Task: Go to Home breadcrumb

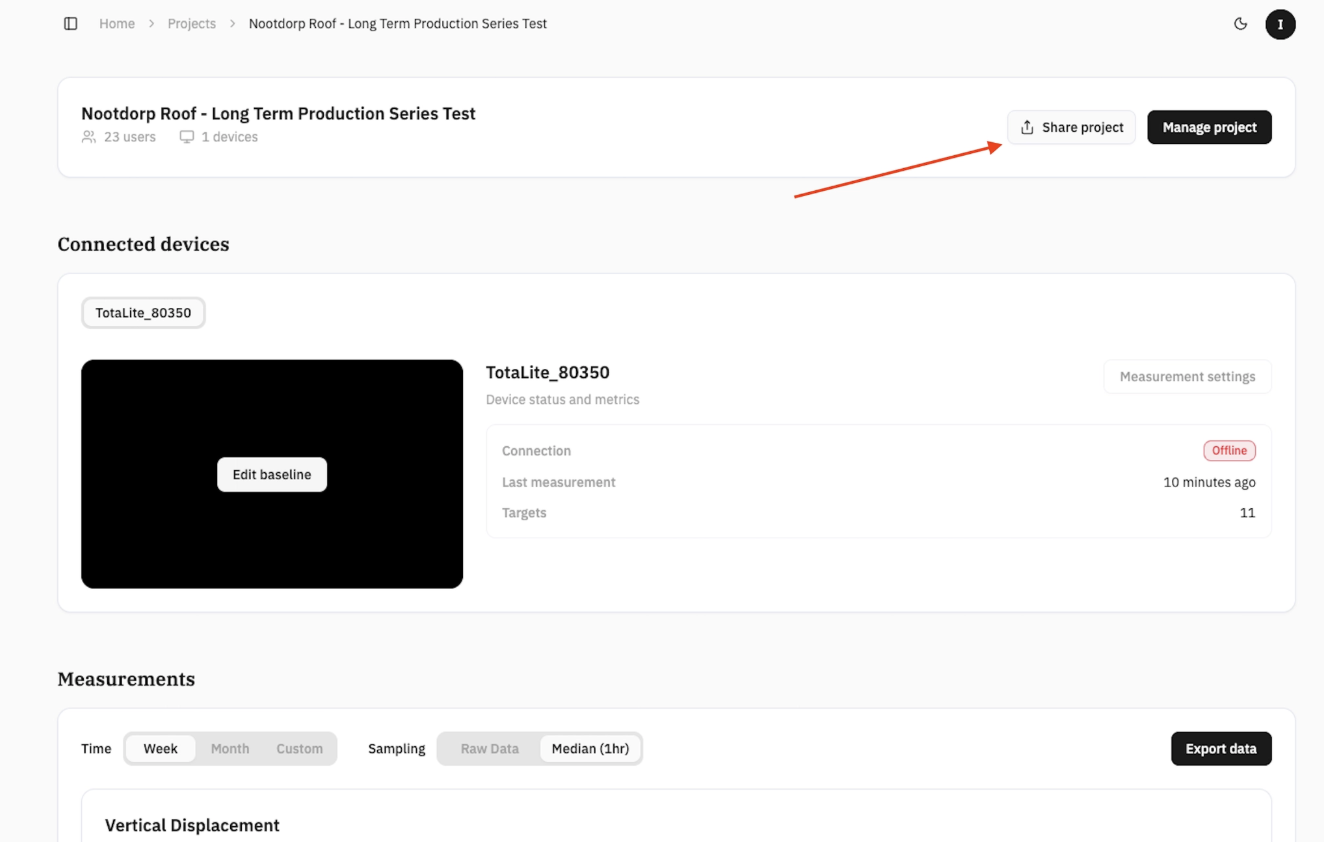Action: (x=117, y=24)
